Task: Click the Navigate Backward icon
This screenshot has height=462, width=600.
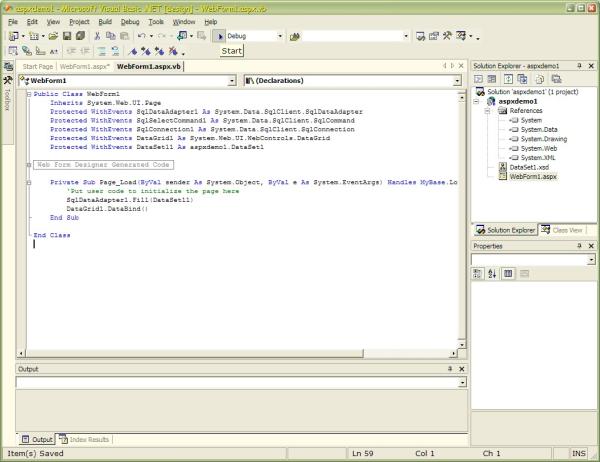Action: 182,36
